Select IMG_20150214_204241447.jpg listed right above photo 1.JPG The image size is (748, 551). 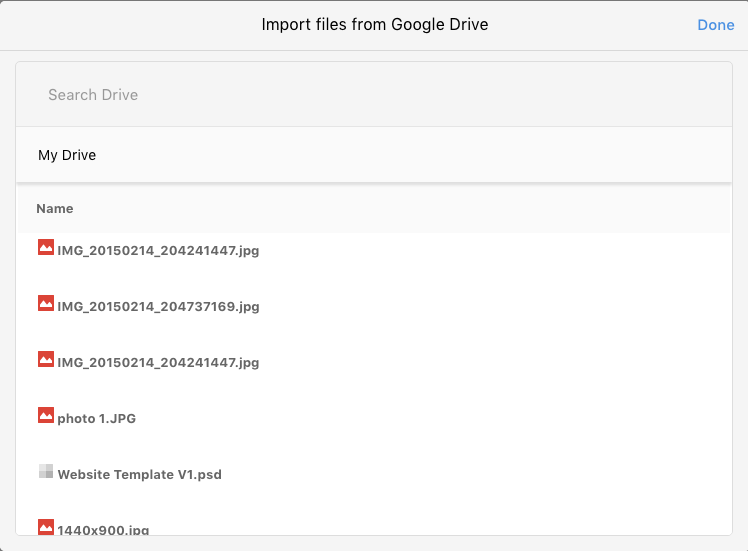(158, 363)
